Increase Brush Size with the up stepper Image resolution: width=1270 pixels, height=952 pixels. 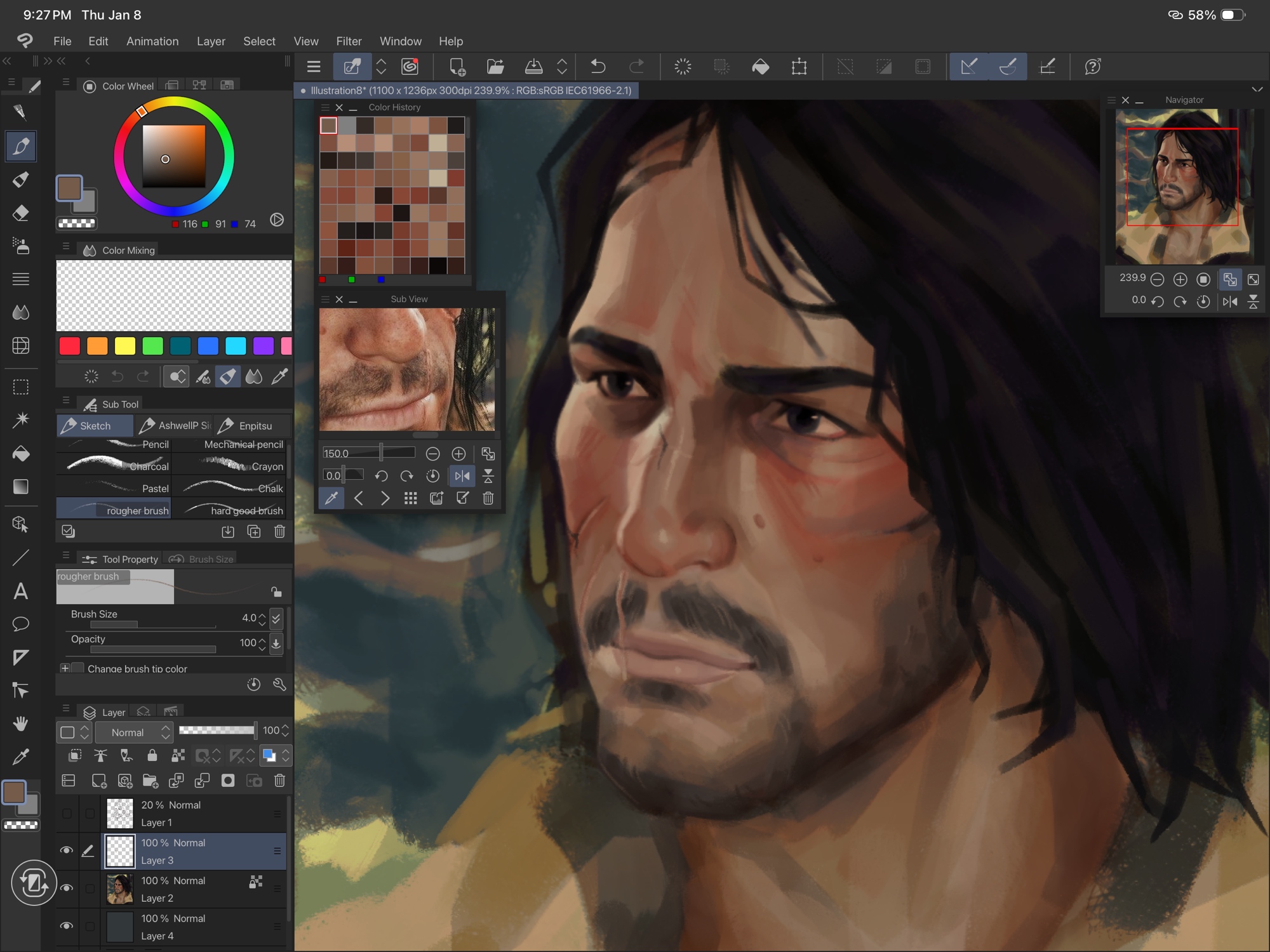(x=262, y=614)
